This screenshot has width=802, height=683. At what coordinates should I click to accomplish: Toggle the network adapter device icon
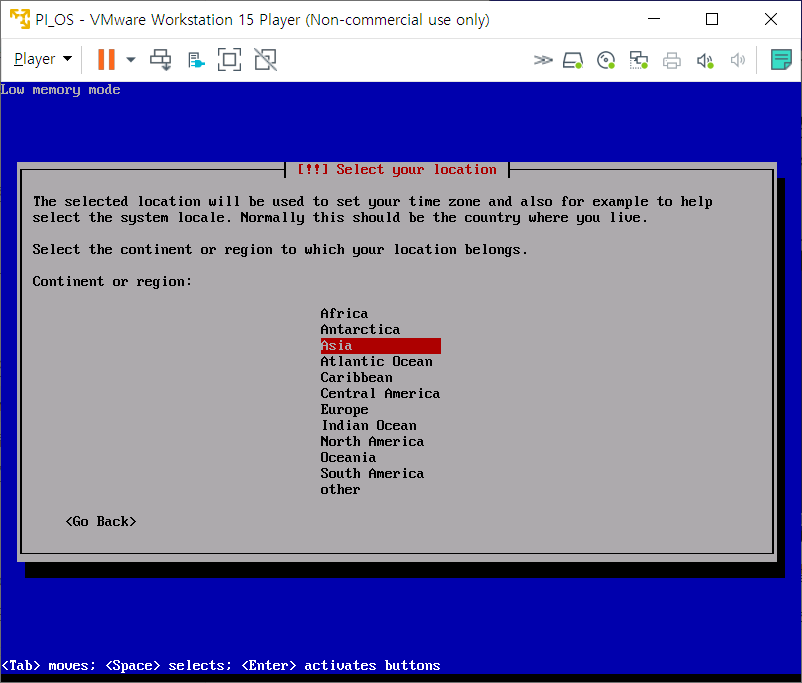click(639, 60)
